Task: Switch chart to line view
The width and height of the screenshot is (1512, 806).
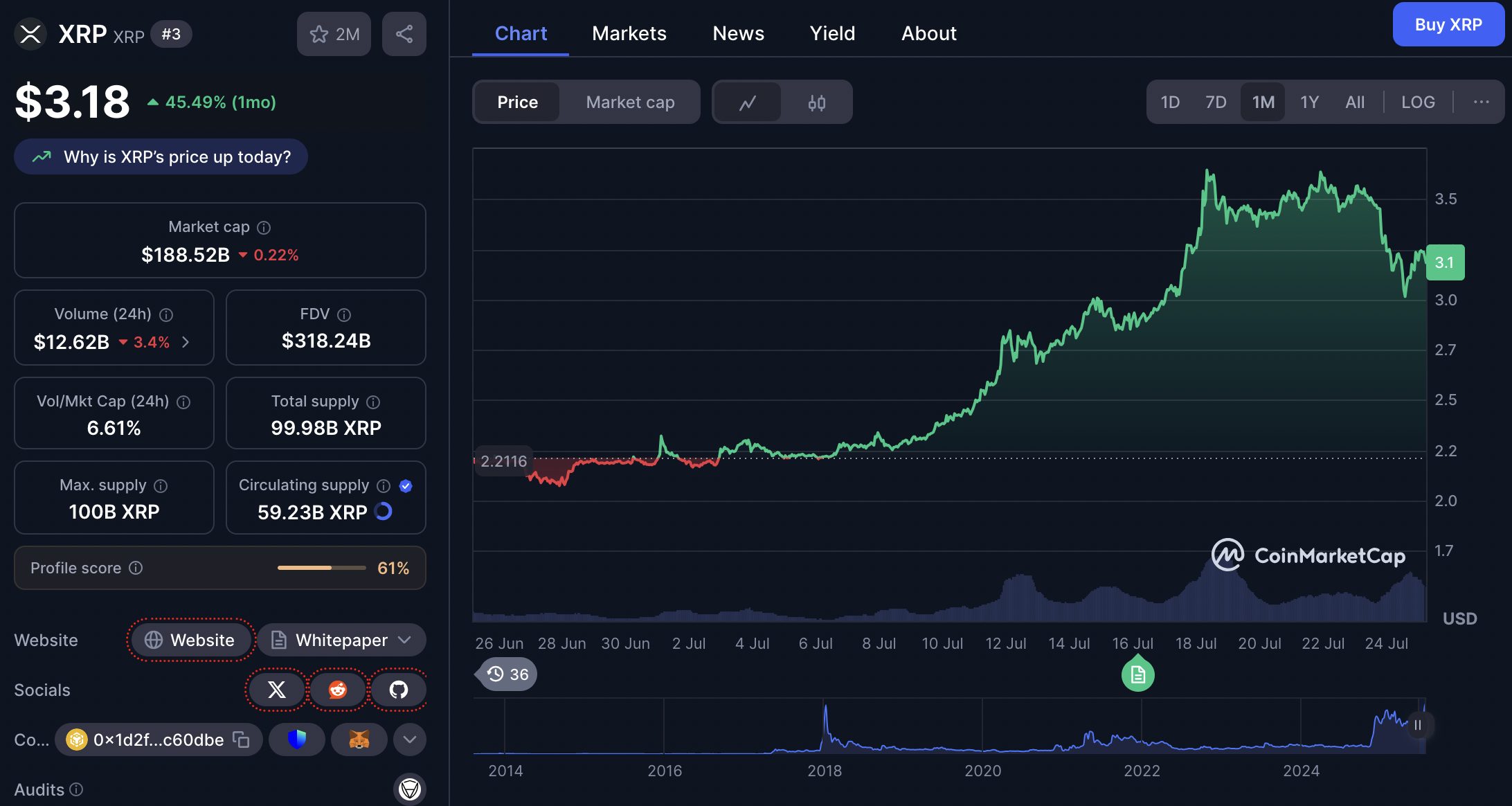Action: (x=748, y=102)
